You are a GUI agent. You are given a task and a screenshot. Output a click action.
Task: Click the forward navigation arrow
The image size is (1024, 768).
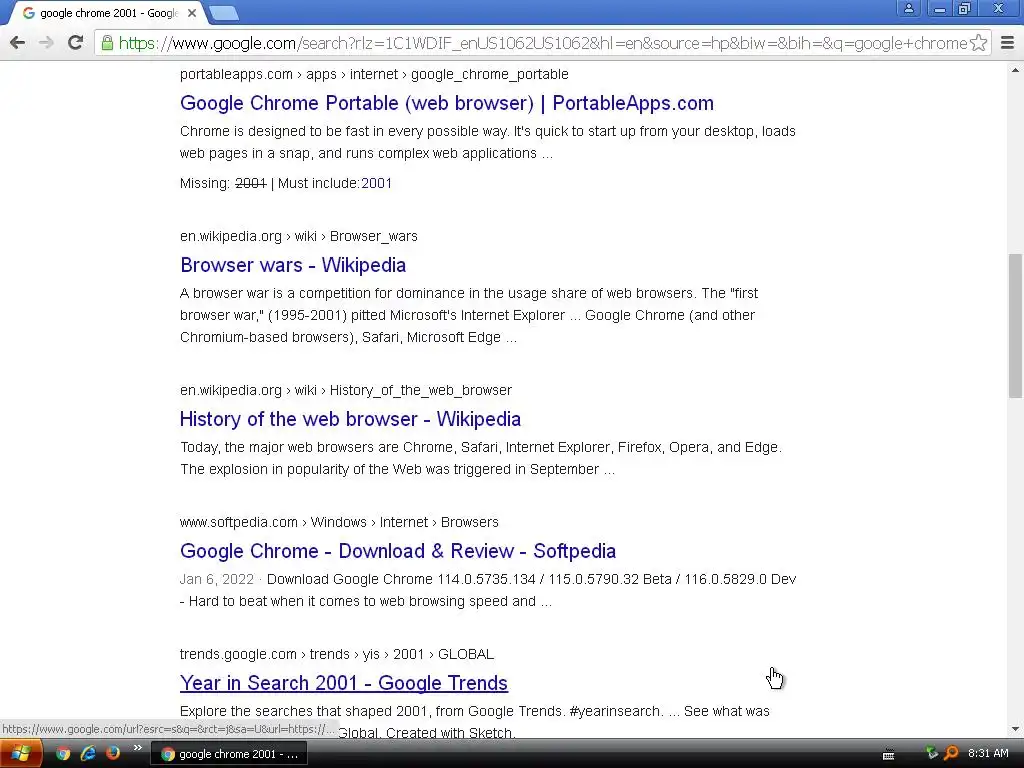pyautogui.click(x=46, y=43)
